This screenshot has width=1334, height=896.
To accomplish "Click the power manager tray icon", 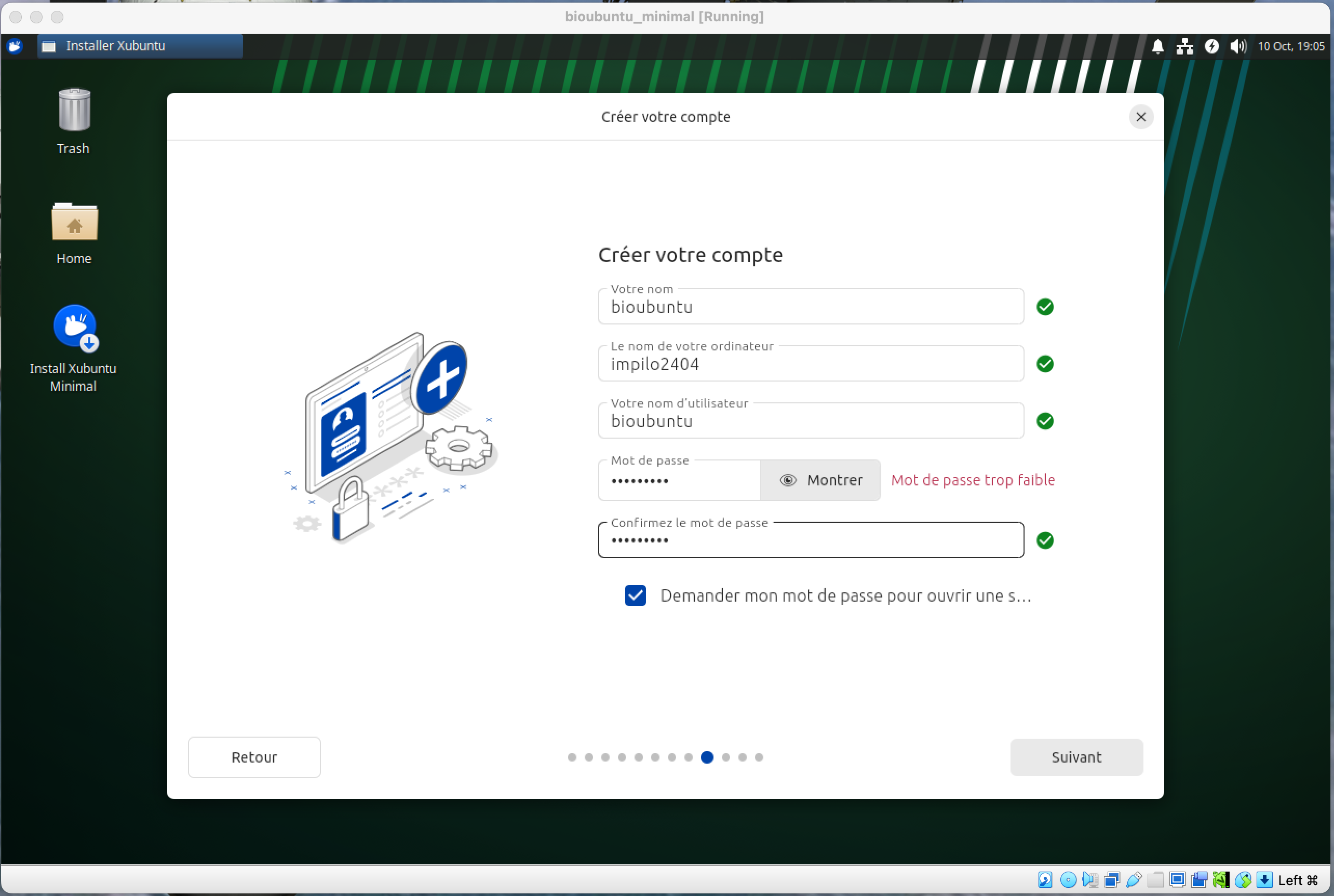I will coord(1211,46).
